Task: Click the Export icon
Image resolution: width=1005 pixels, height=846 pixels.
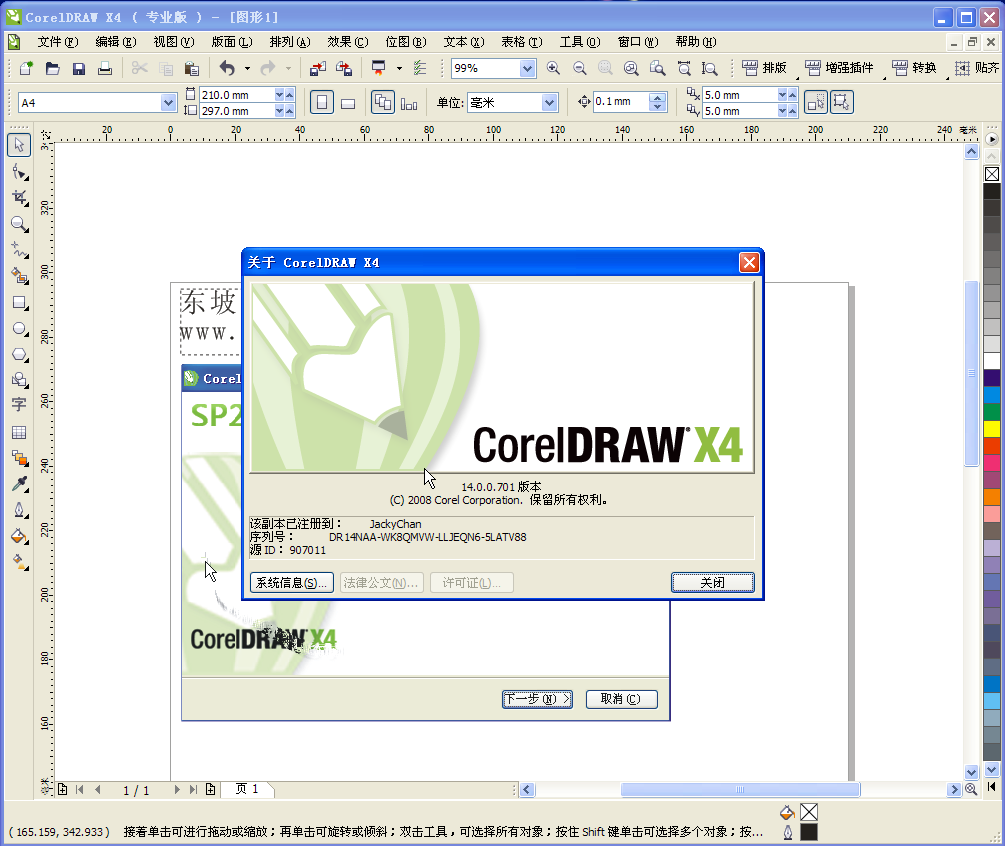Action: pos(344,68)
